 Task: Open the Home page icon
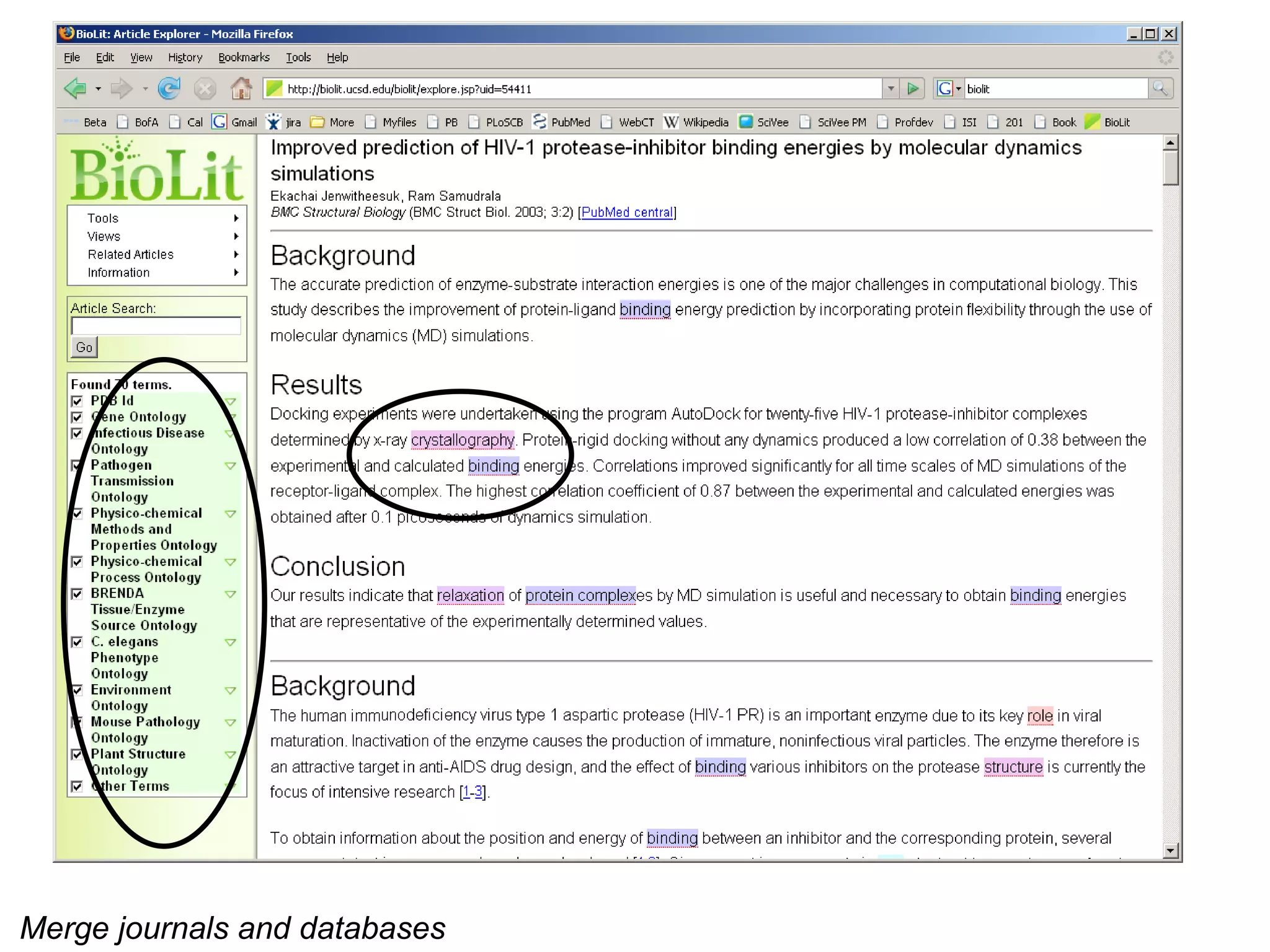(x=241, y=89)
